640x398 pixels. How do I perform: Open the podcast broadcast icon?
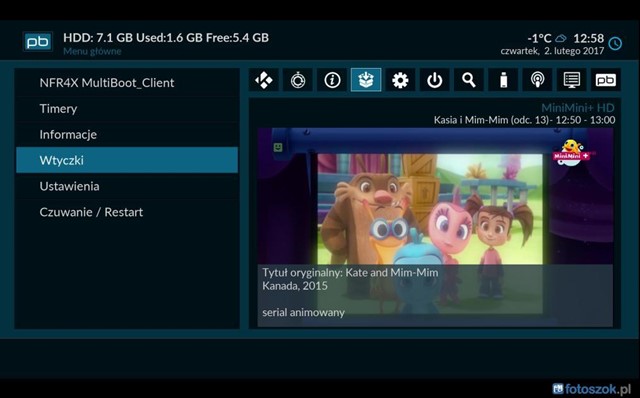pyautogui.click(x=538, y=80)
